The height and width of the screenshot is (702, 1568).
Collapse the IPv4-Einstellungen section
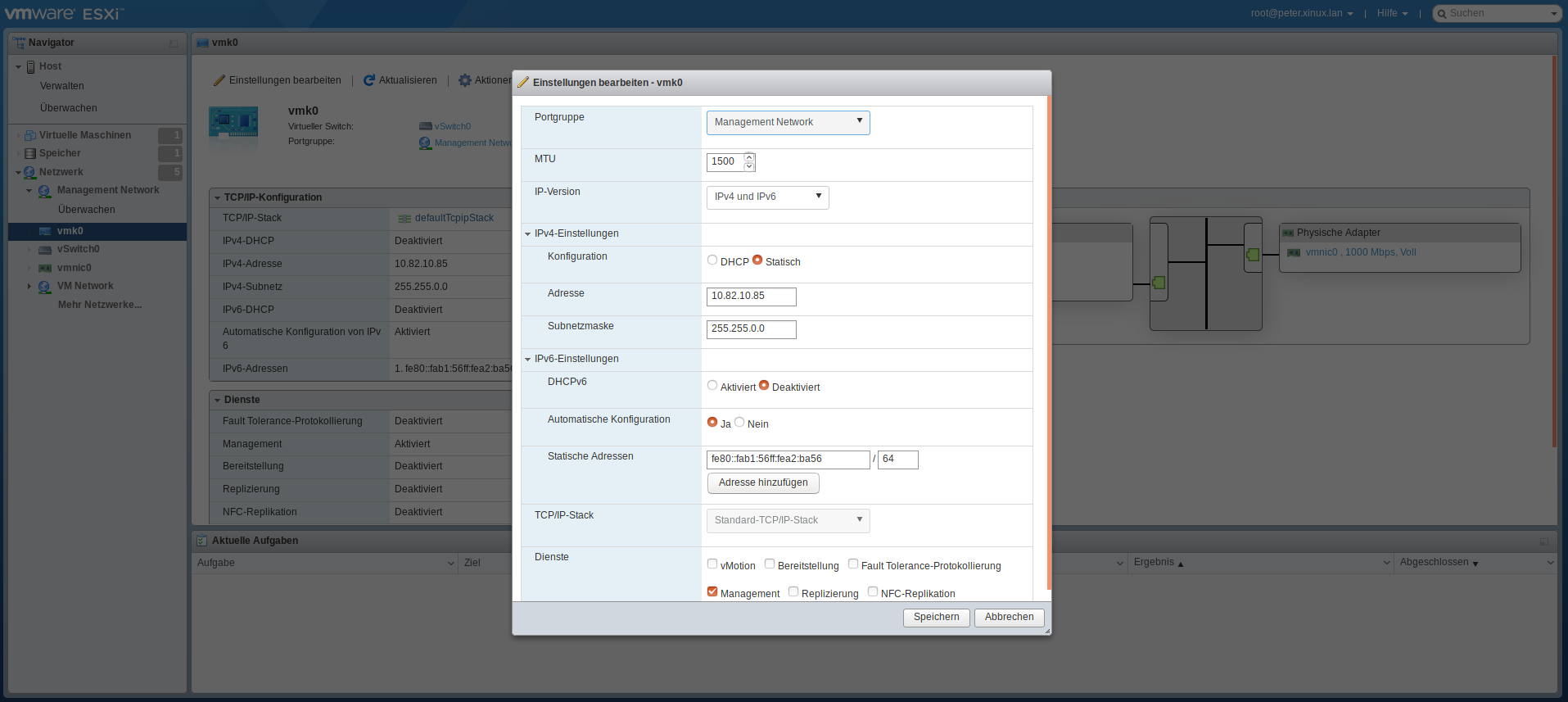(528, 234)
